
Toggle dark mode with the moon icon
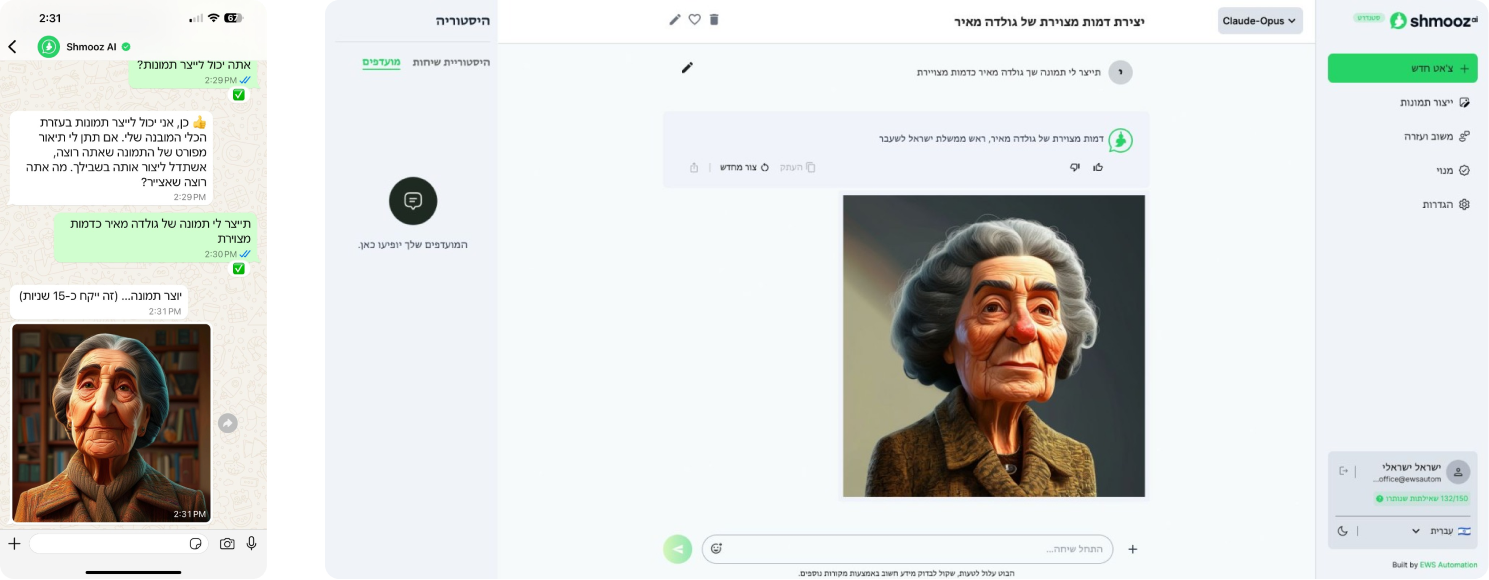(1343, 531)
